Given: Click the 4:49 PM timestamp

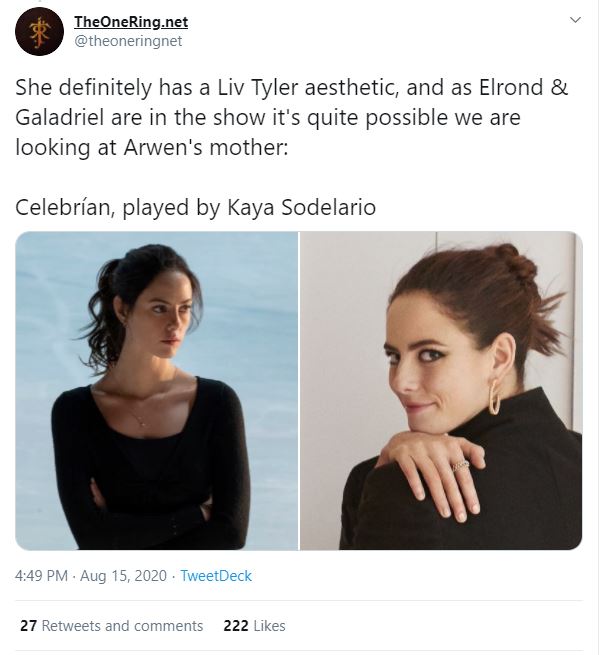Looking at the screenshot, I should [x=42, y=576].
